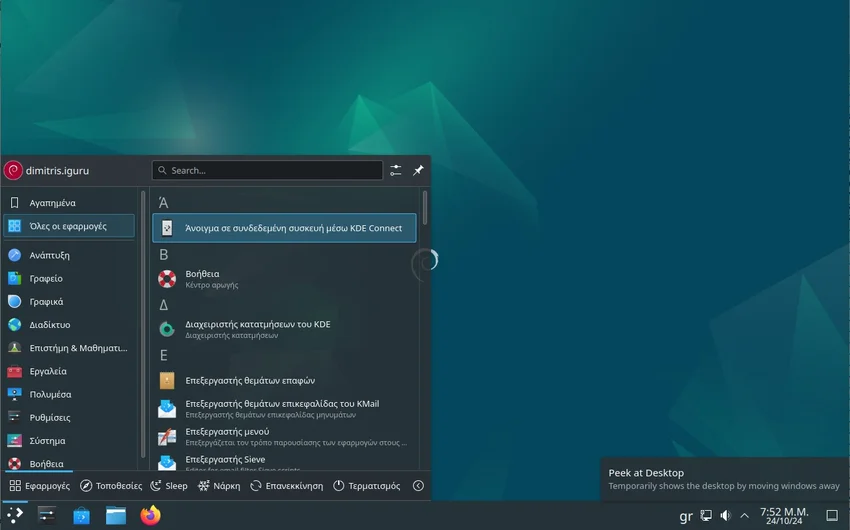850x530 pixels.
Task: Click the Νάρκη hibernate button
Action: point(220,486)
